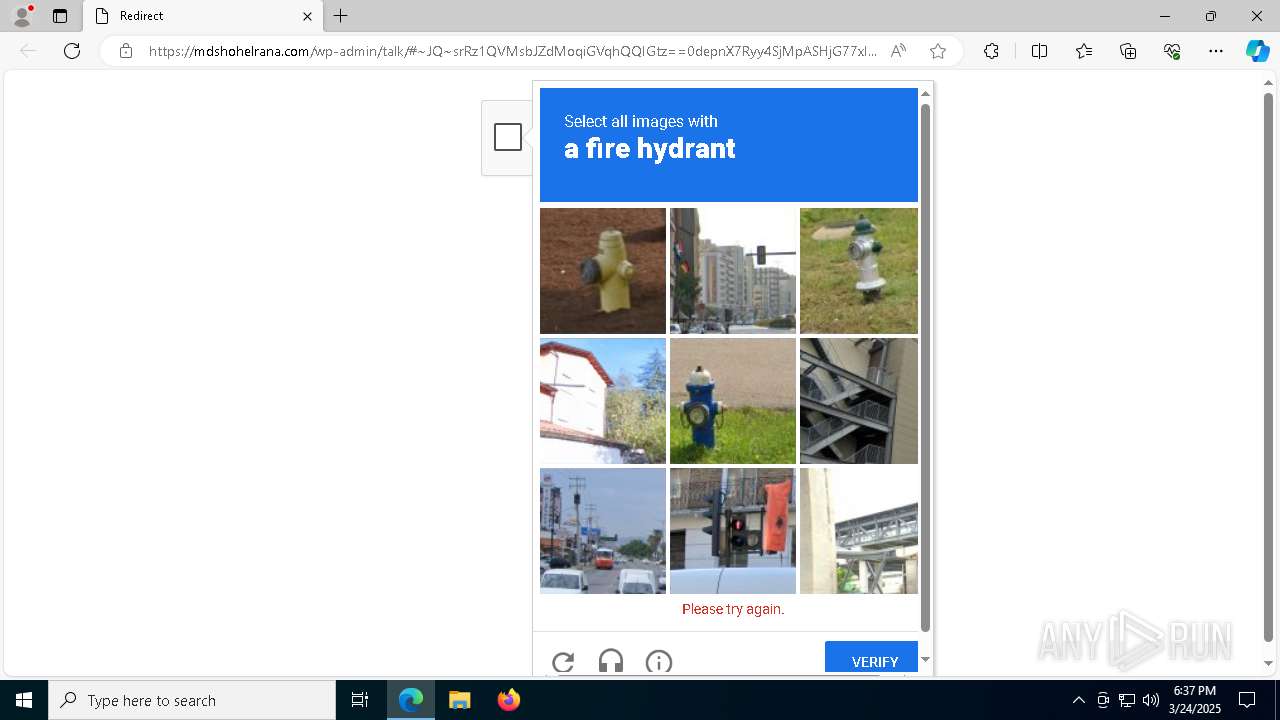This screenshot has height=720, width=1280.
Task: Click the taskbar search box
Action: pyautogui.click(x=192, y=700)
